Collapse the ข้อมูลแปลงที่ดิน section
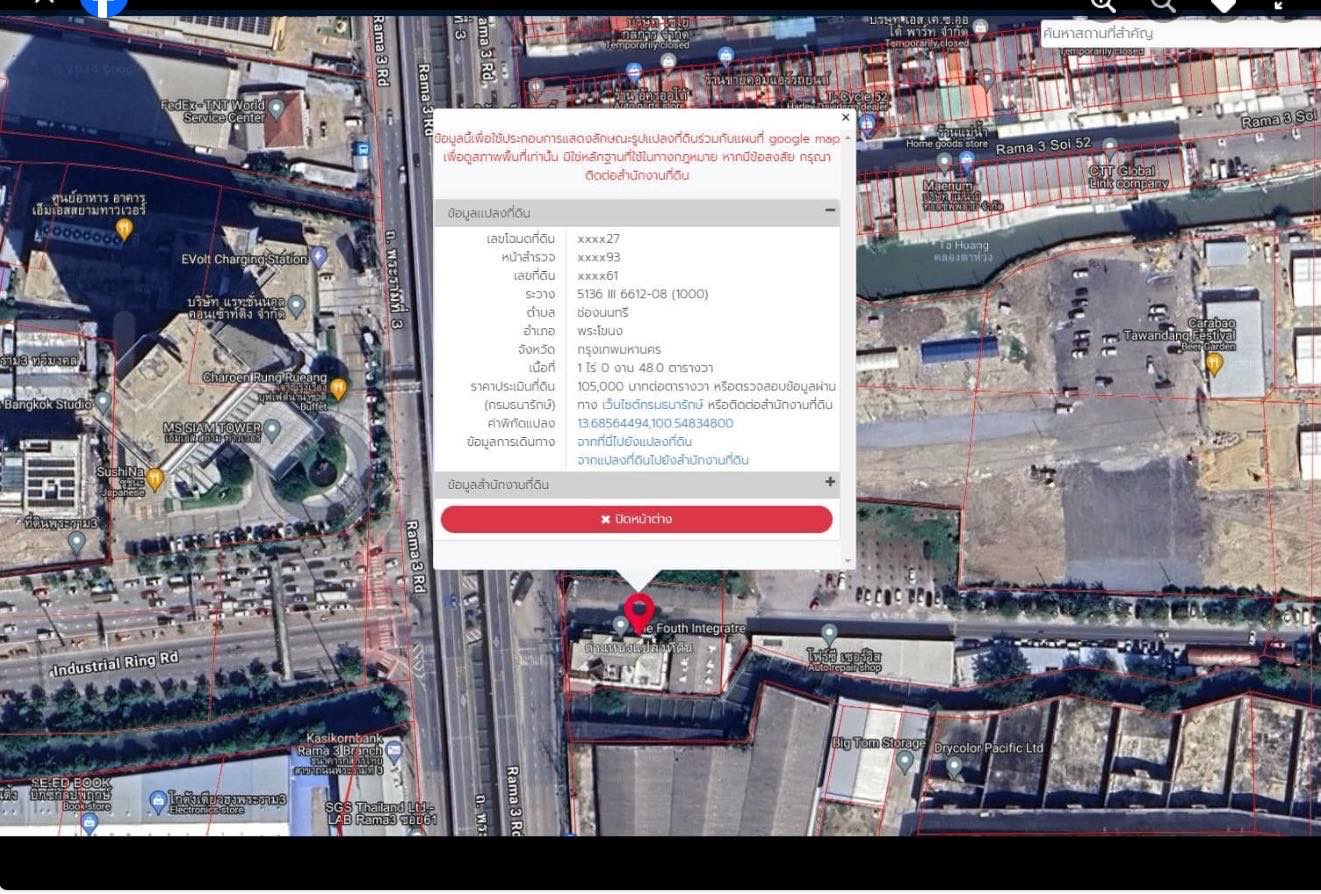1321x894 pixels. pyautogui.click(x=829, y=211)
